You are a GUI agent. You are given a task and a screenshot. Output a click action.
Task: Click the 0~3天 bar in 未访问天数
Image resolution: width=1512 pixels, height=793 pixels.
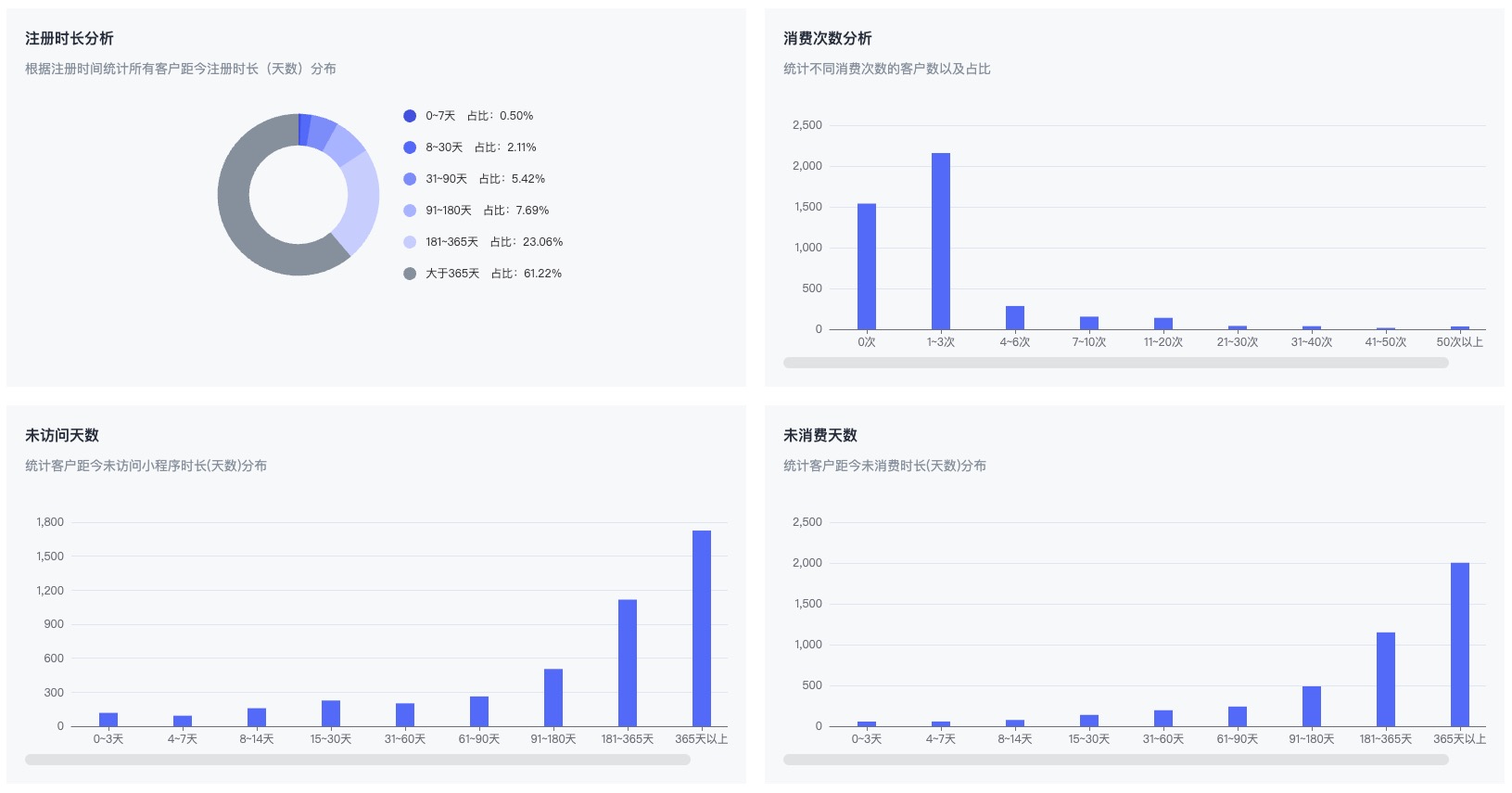(x=108, y=720)
